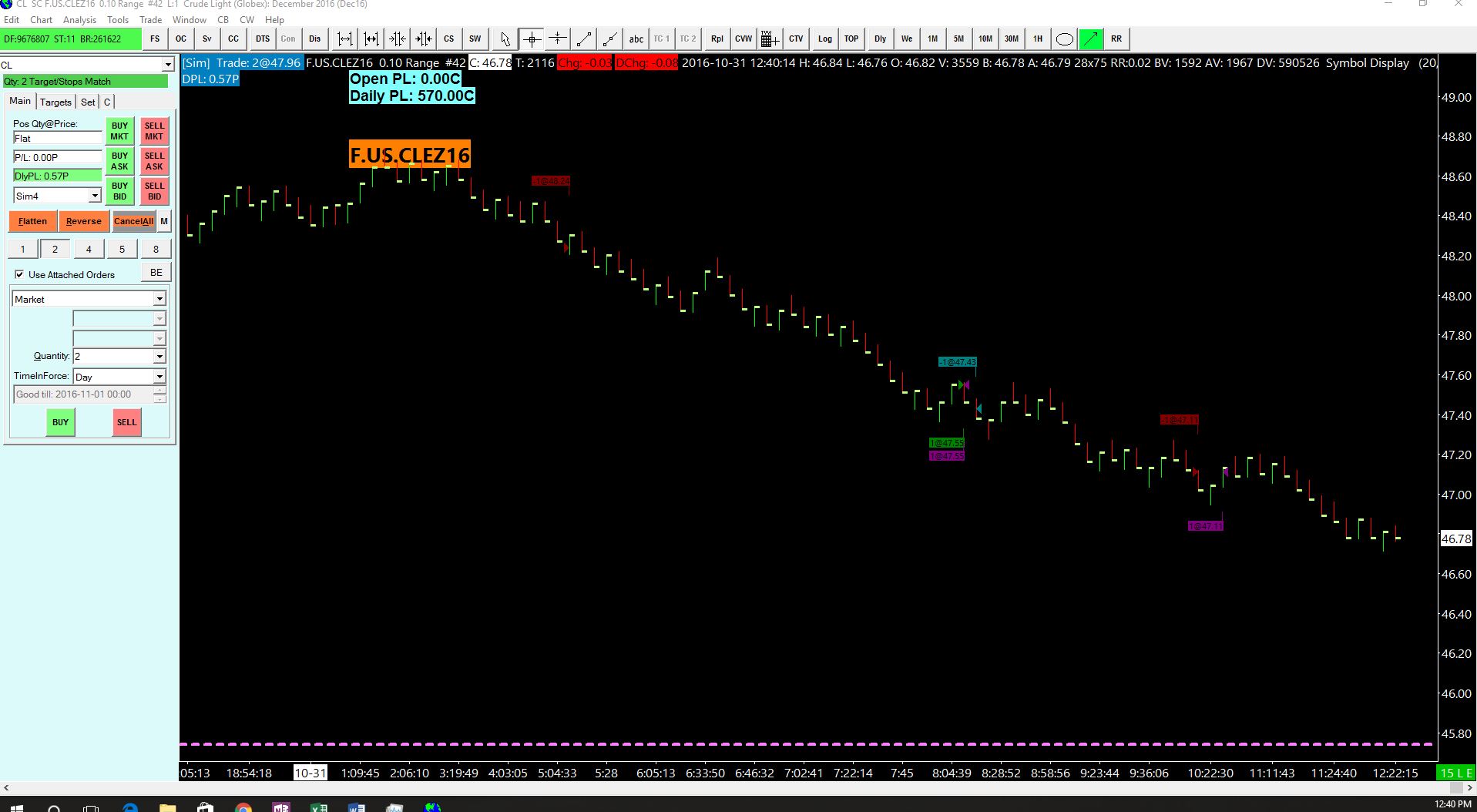The image size is (1477, 812).
Task: Open the Chart menu
Action: (x=42, y=20)
